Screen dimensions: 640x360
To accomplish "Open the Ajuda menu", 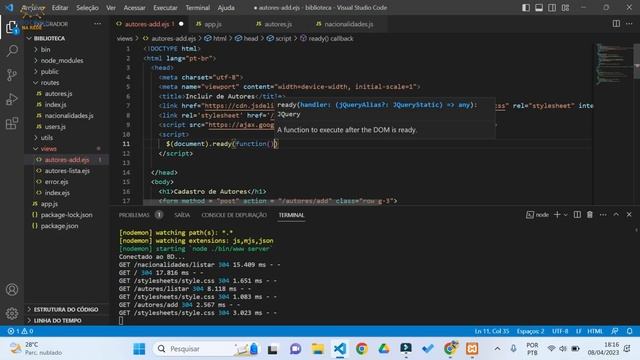I will point(226,8).
